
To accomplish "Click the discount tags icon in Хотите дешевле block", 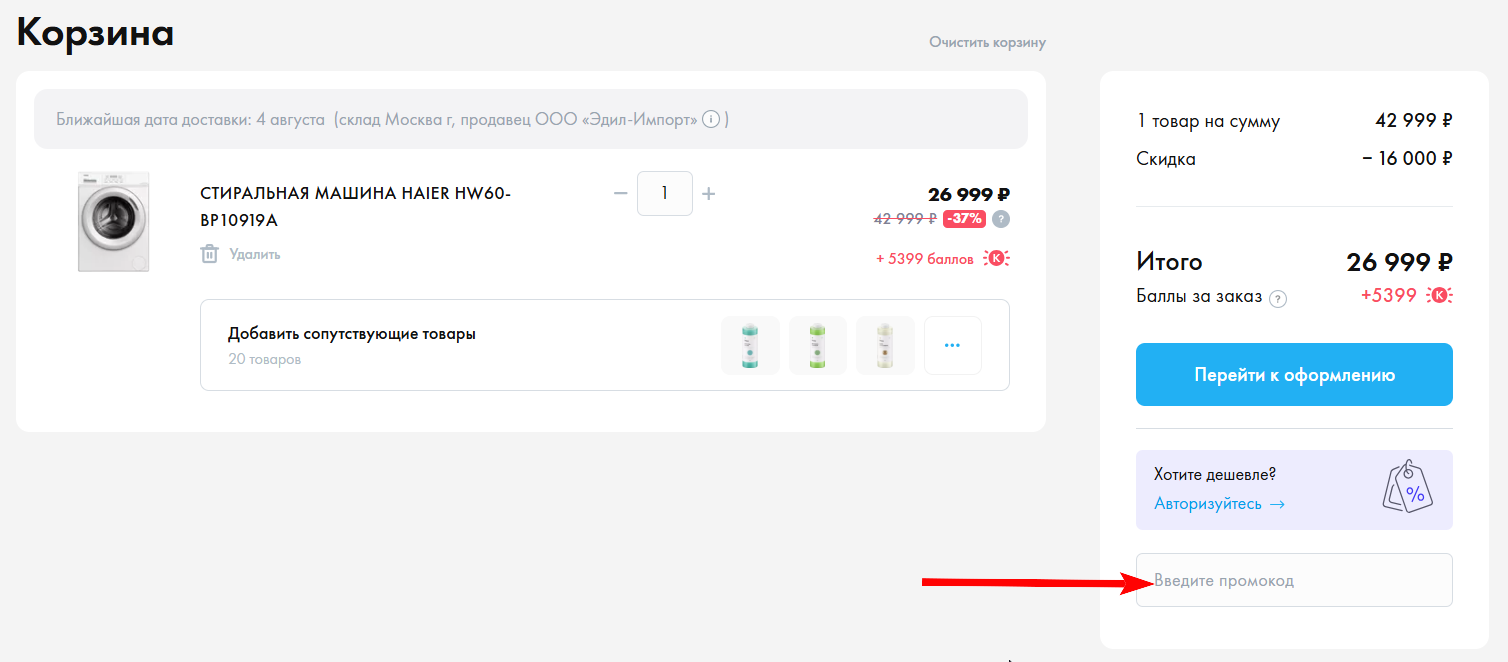I will (1410, 489).
